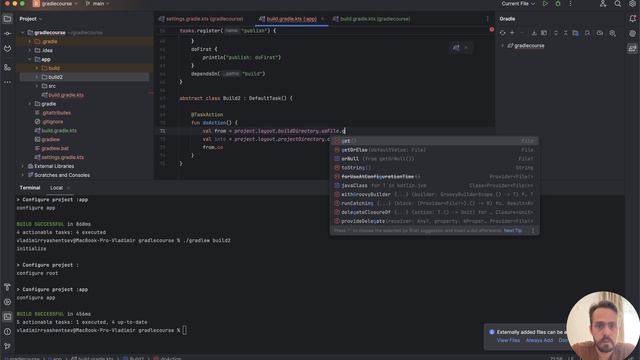Expand the build2 folder in the Project tree
The height and width of the screenshot is (360, 640).
pos(37,77)
